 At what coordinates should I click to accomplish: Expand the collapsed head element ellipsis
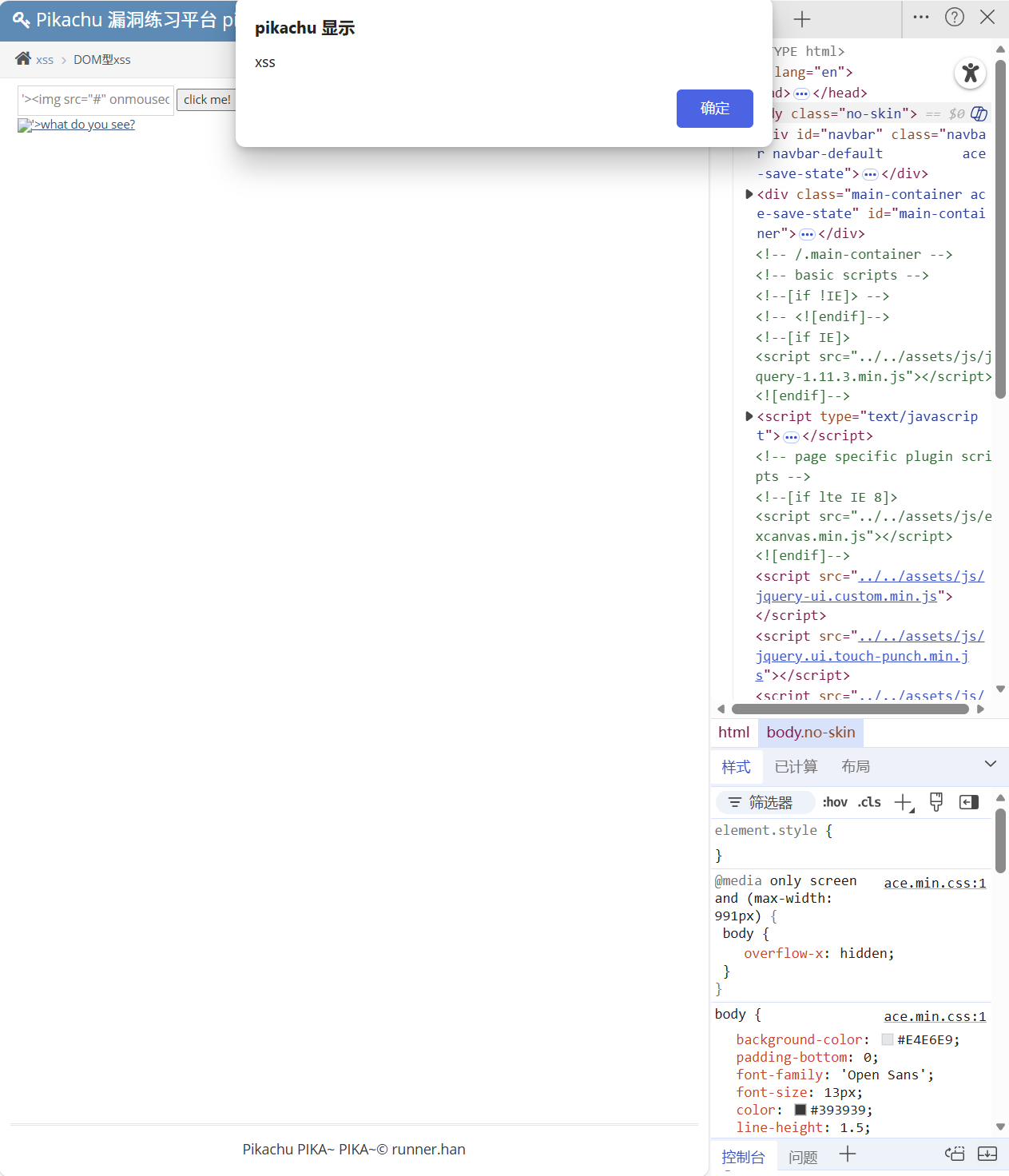[x=801, y=93]
